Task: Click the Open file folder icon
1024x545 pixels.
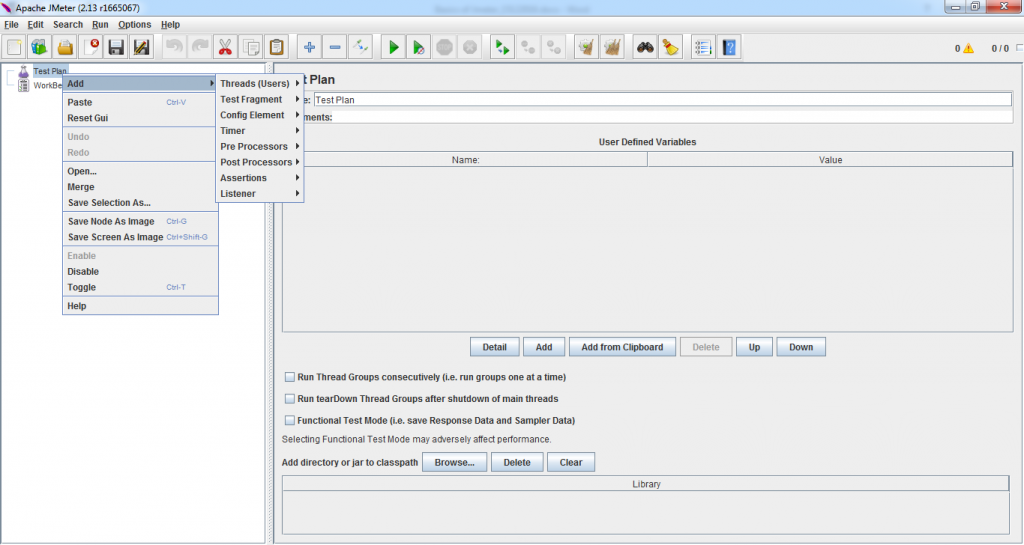Action: 65,48
